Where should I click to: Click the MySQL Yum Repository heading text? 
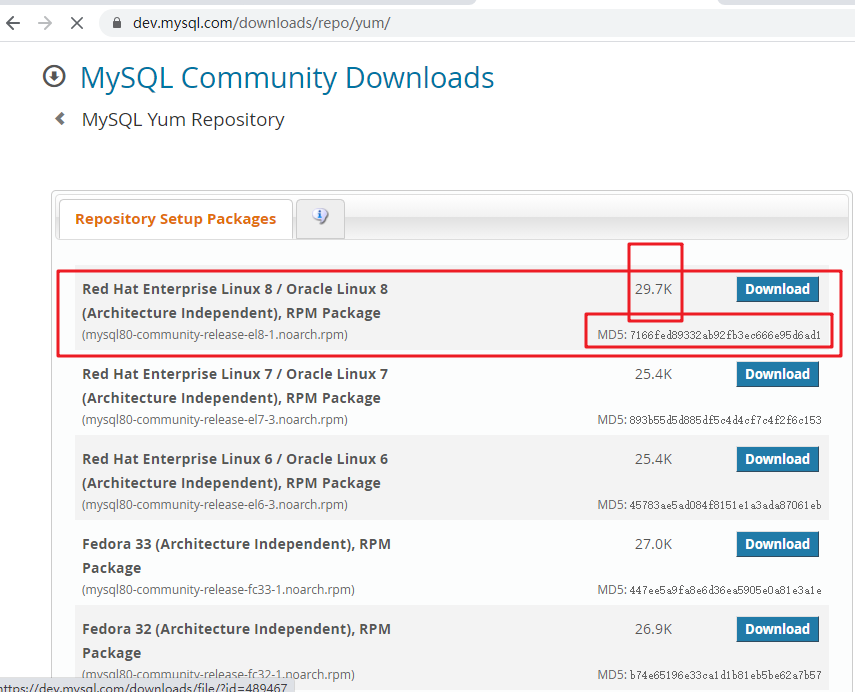183,119
